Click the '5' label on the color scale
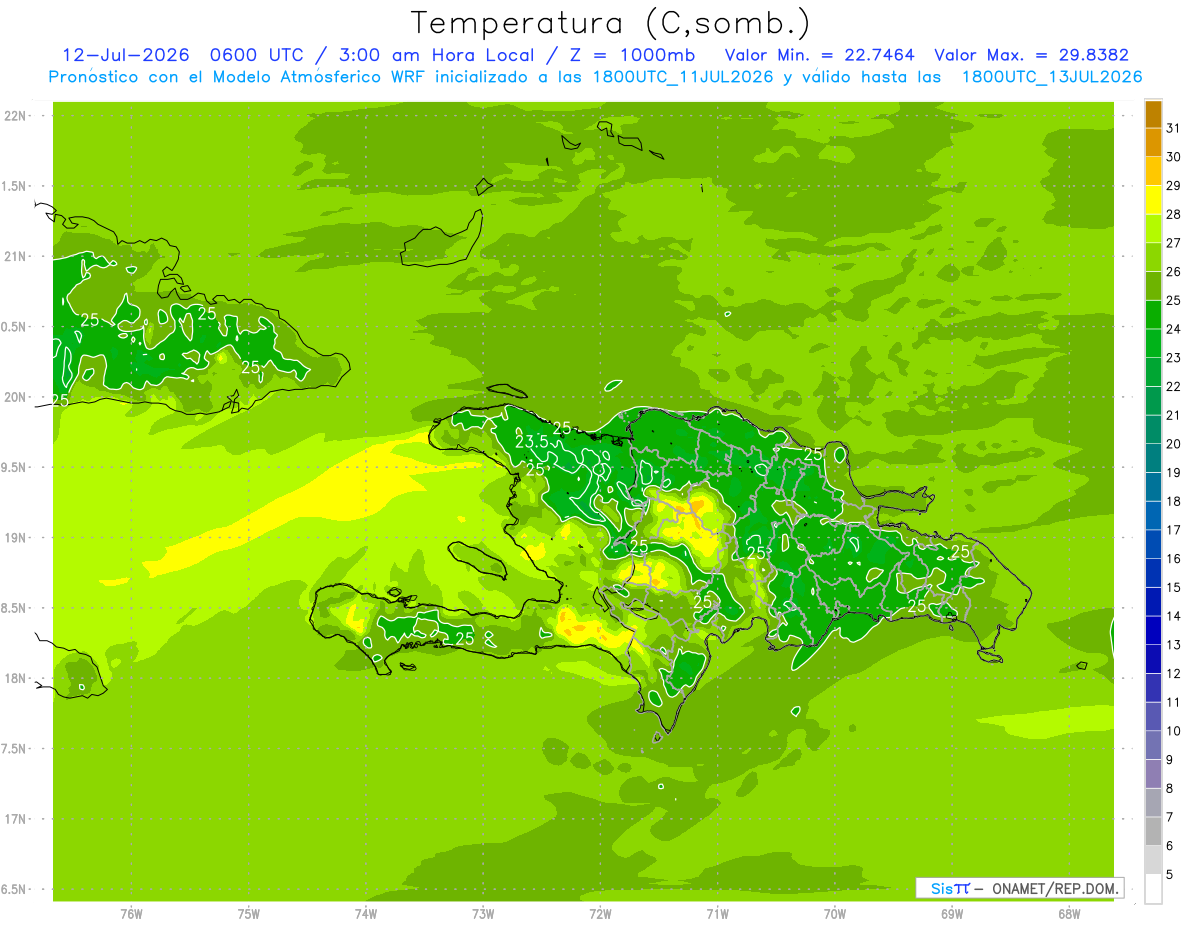1200x927 pixels. click(x=1170, y=875)
